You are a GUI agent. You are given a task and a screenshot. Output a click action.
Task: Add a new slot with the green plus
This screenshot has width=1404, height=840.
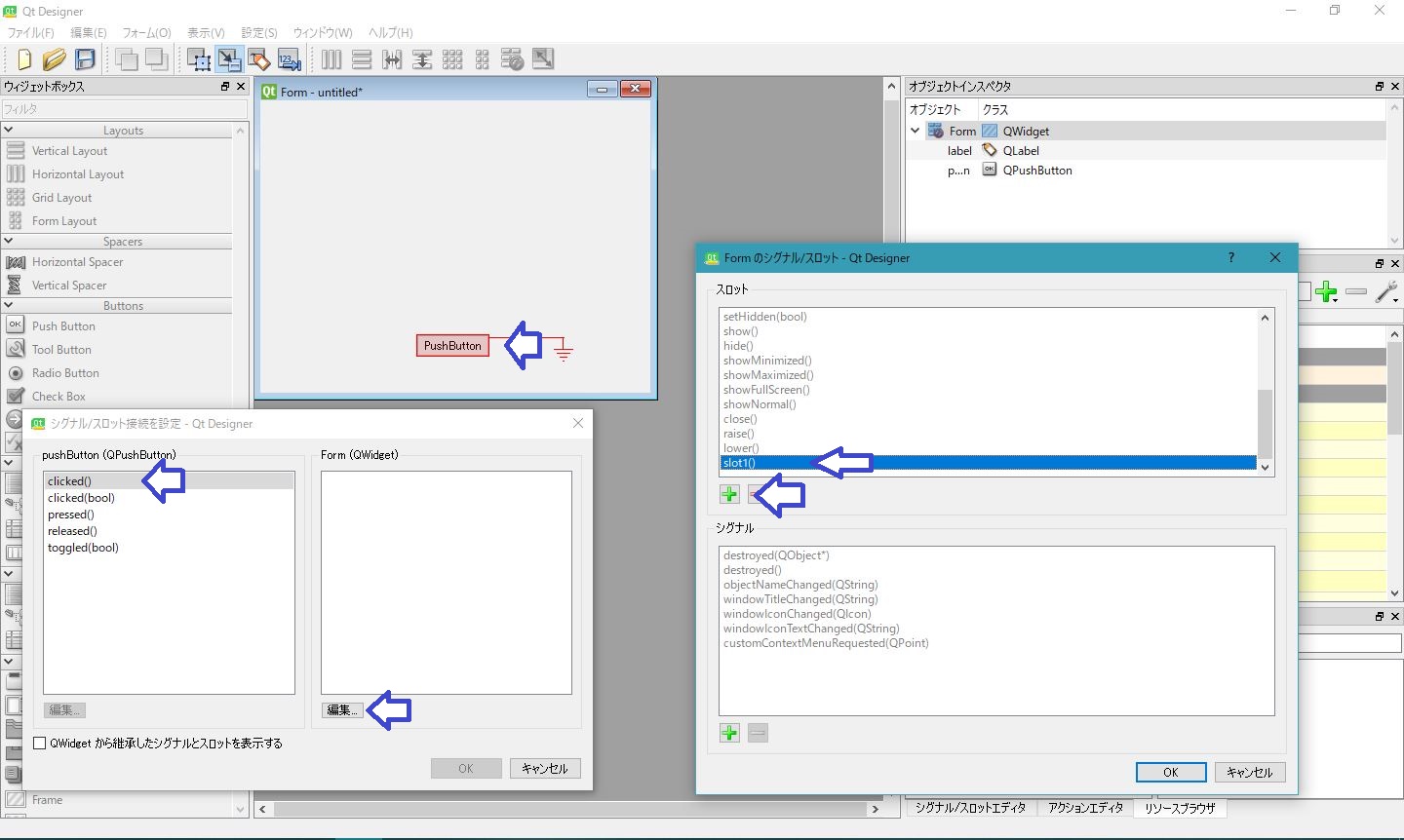pos(729,494)
